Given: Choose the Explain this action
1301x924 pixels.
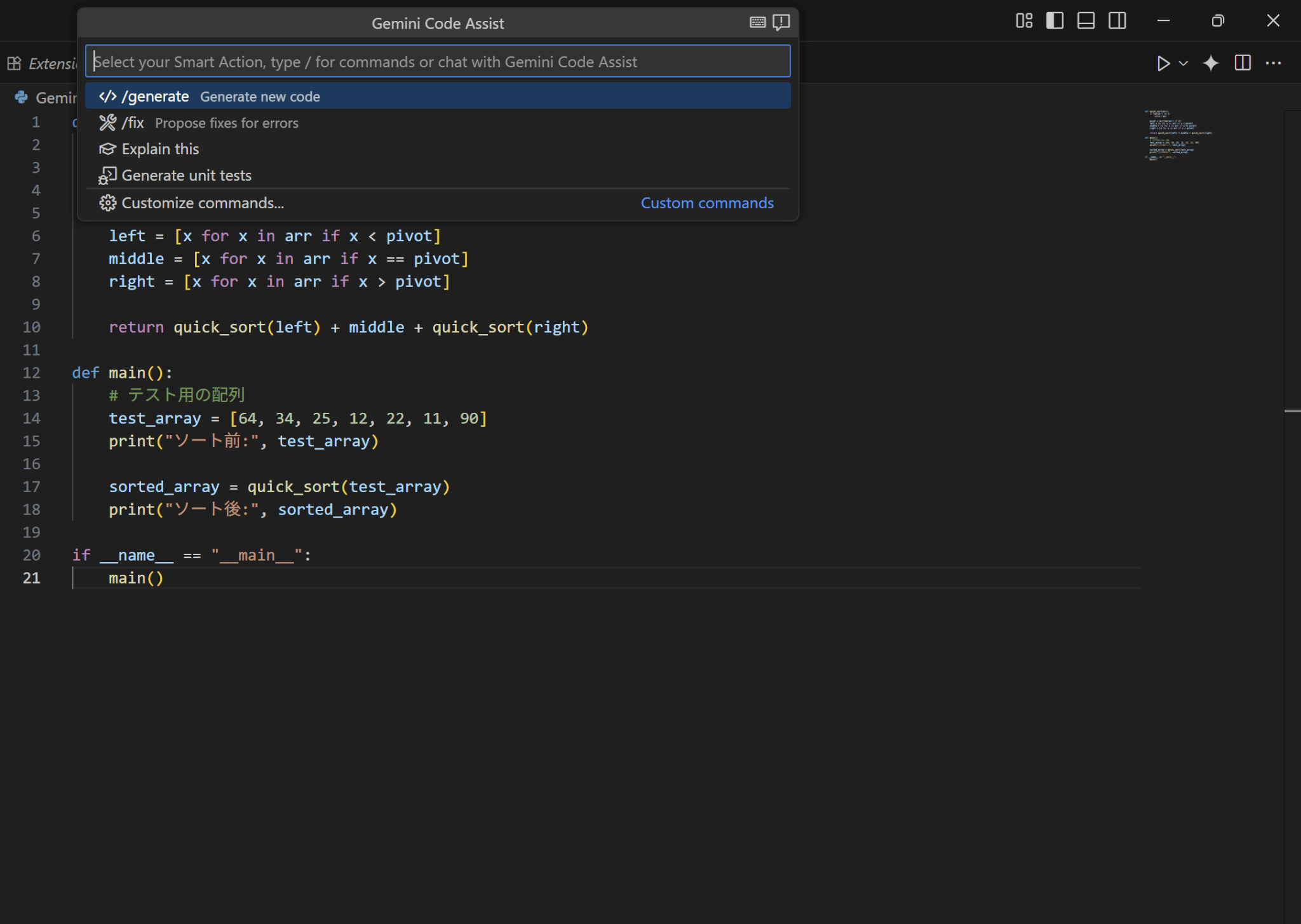Looking at the screenshot, I should click(x=438, y=149).
